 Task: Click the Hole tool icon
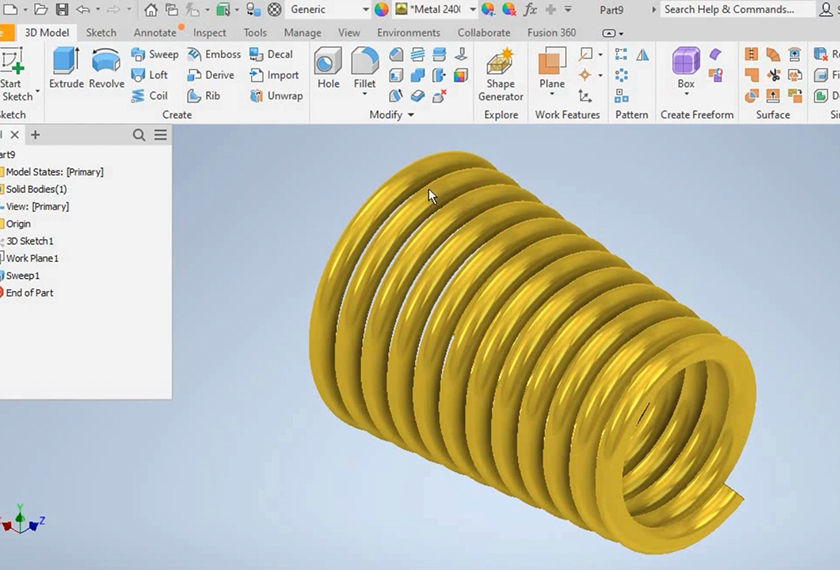pos(328,68)
